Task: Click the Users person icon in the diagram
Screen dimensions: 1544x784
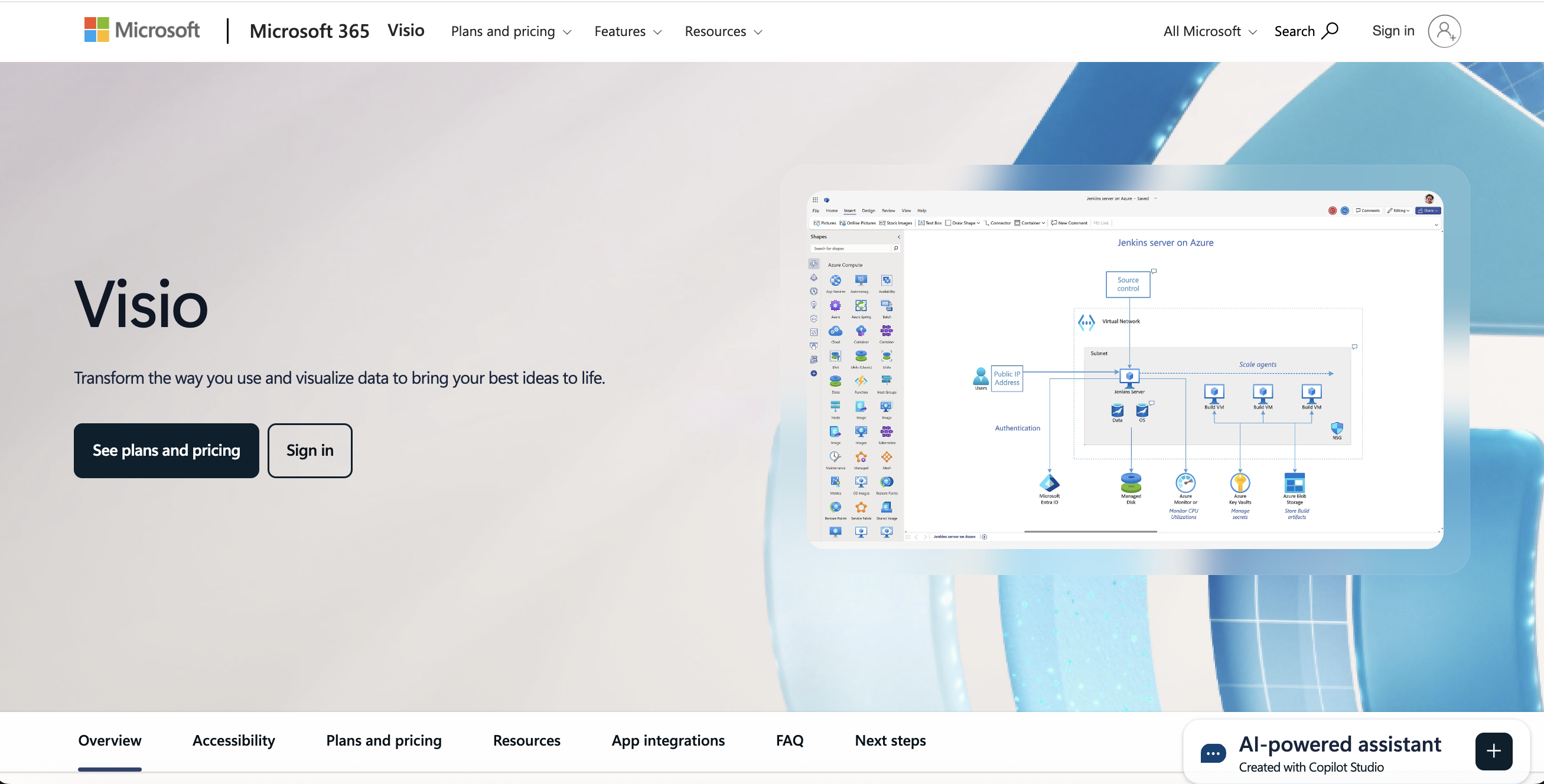Action: (x=981, y=376)
